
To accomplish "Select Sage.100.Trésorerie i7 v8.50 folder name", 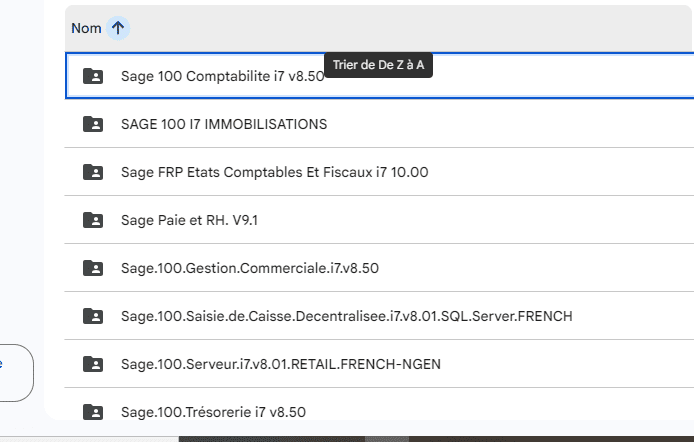I will point(213,412).
